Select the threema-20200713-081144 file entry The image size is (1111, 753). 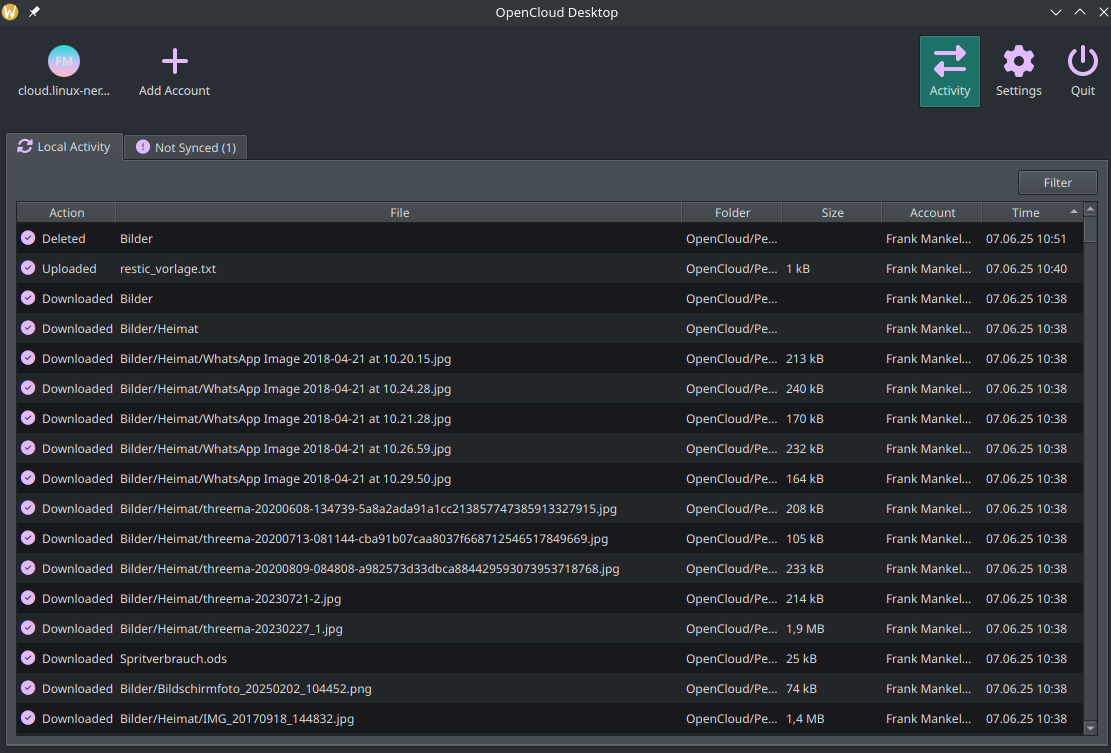pos(364,538)
